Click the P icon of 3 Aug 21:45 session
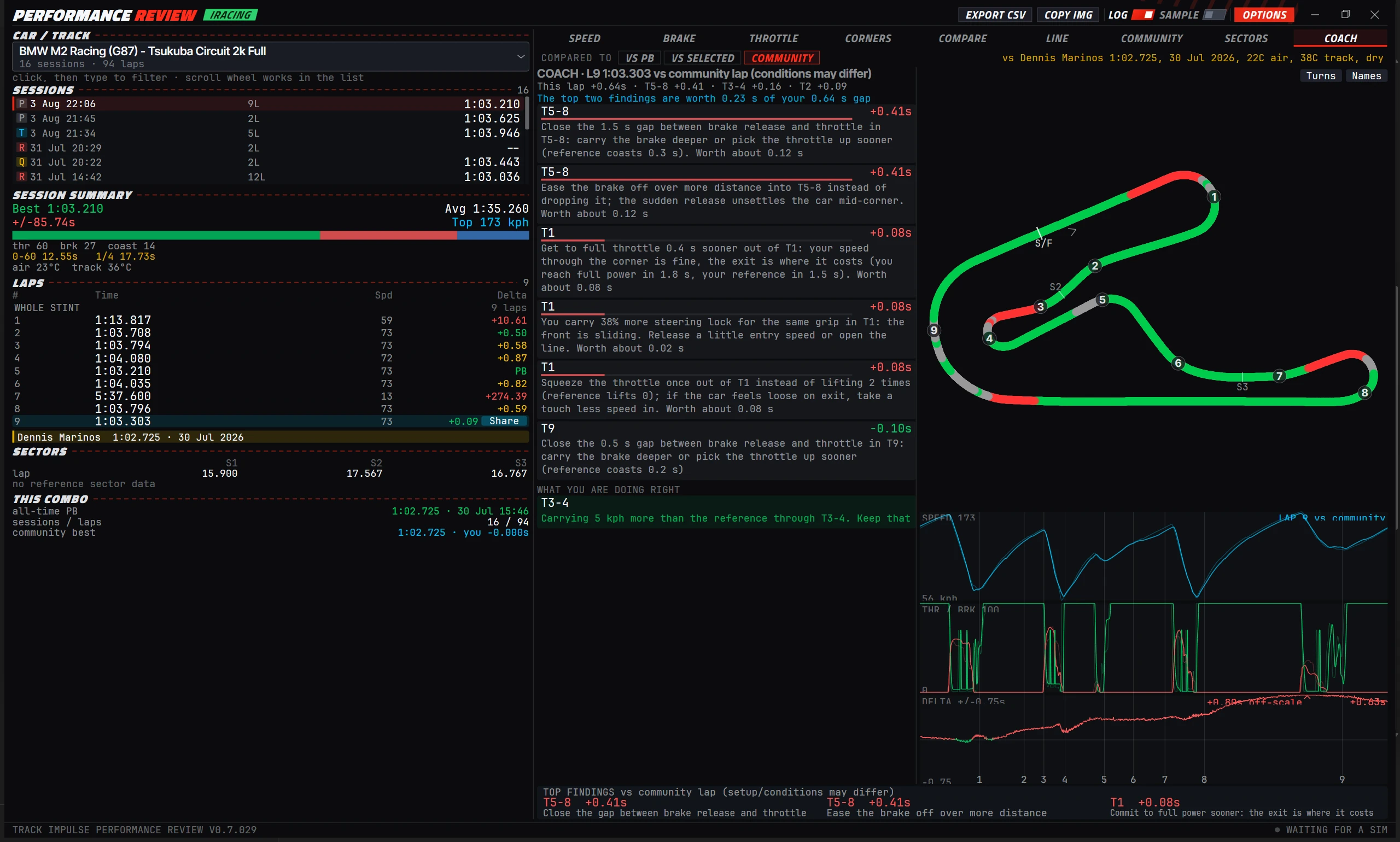The image size is (1400, 842). [x=21, y=118]
